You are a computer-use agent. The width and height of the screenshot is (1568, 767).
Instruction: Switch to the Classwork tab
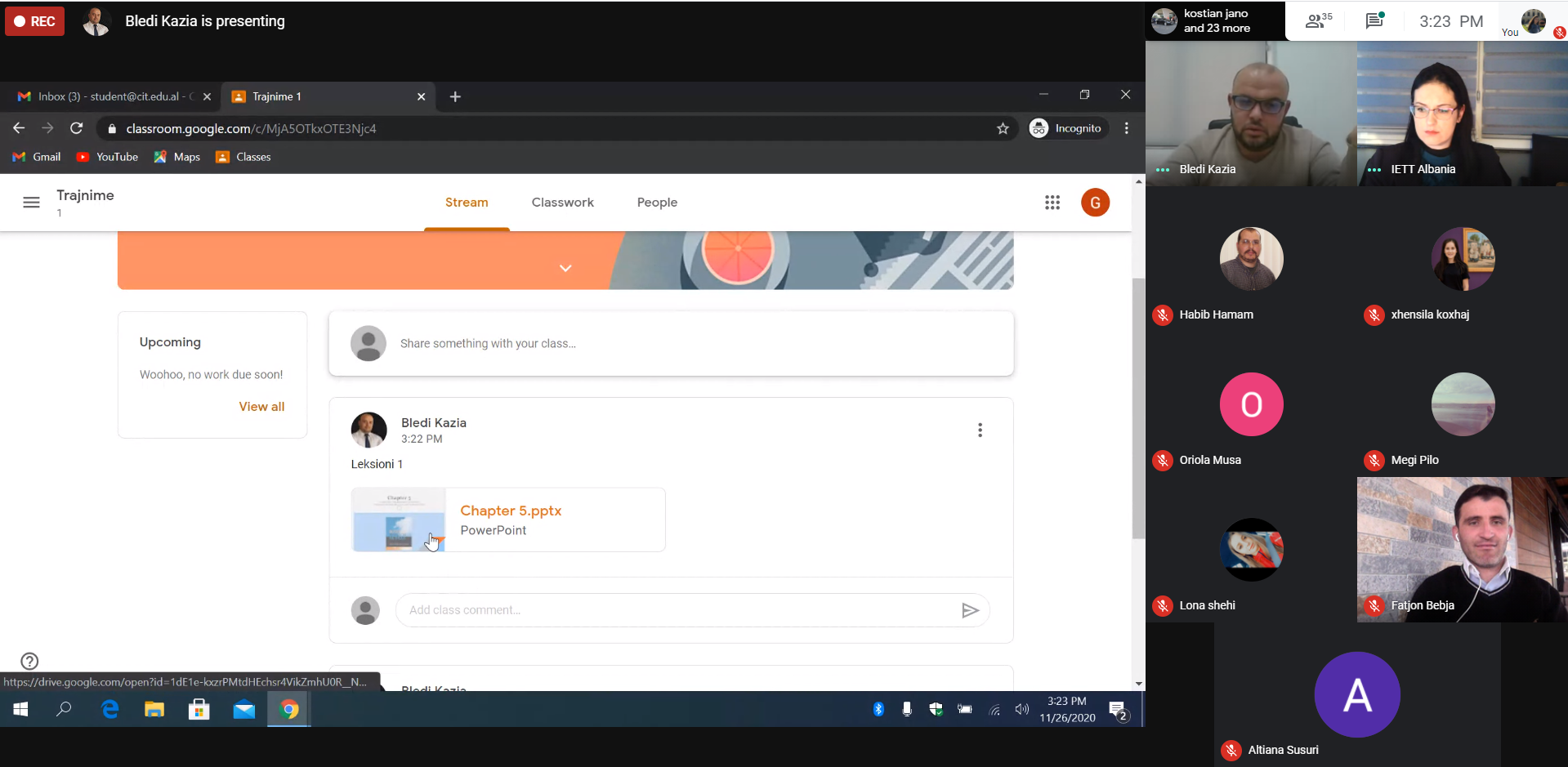[x=562, y=203]
